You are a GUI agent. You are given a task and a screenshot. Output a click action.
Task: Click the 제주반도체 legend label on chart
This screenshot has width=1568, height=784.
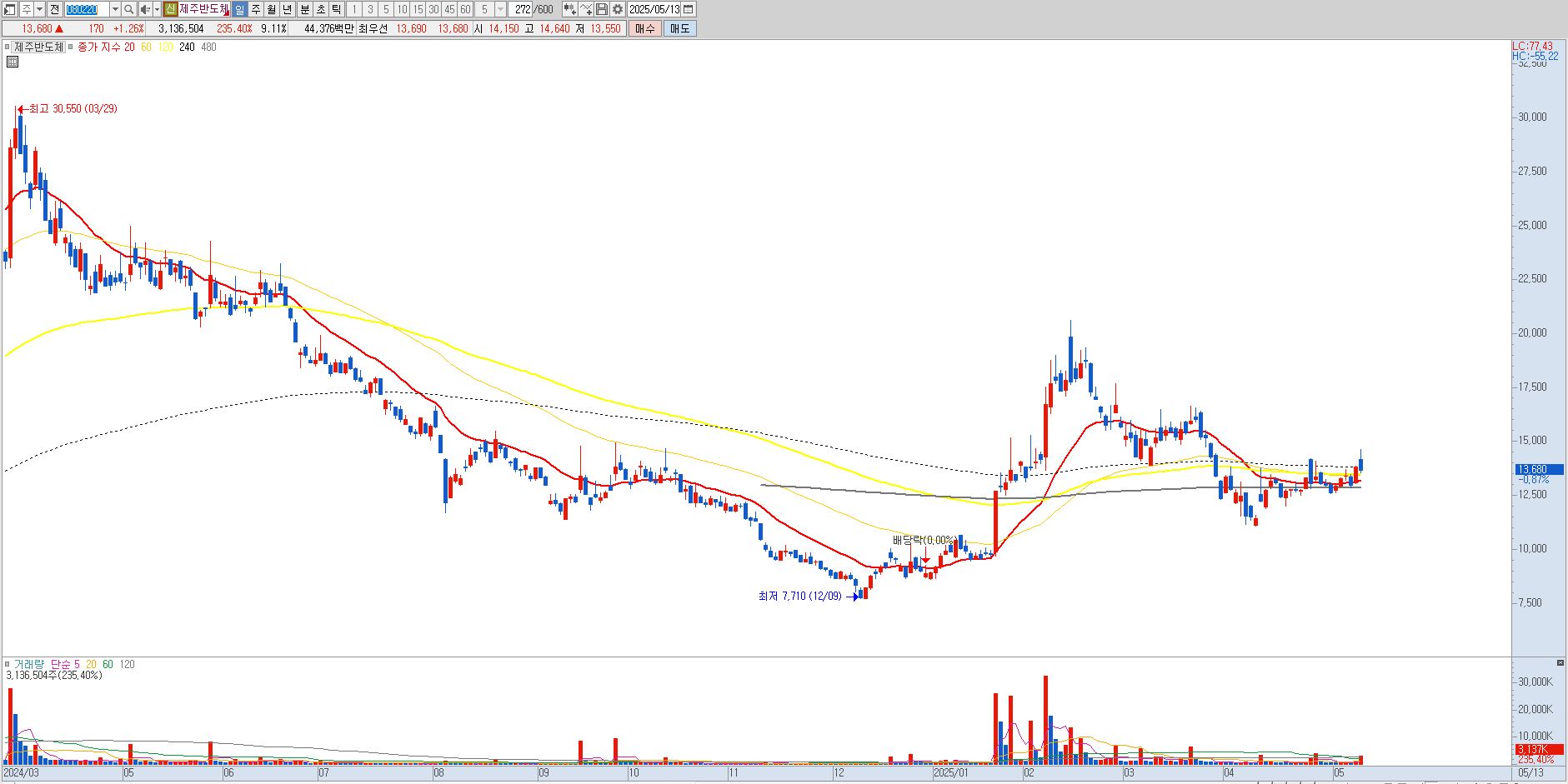click(38, 47)
